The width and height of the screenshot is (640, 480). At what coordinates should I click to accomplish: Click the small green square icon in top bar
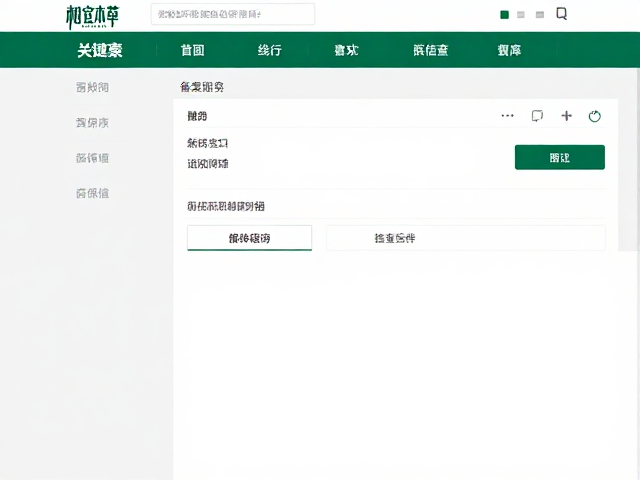[504, 15]
